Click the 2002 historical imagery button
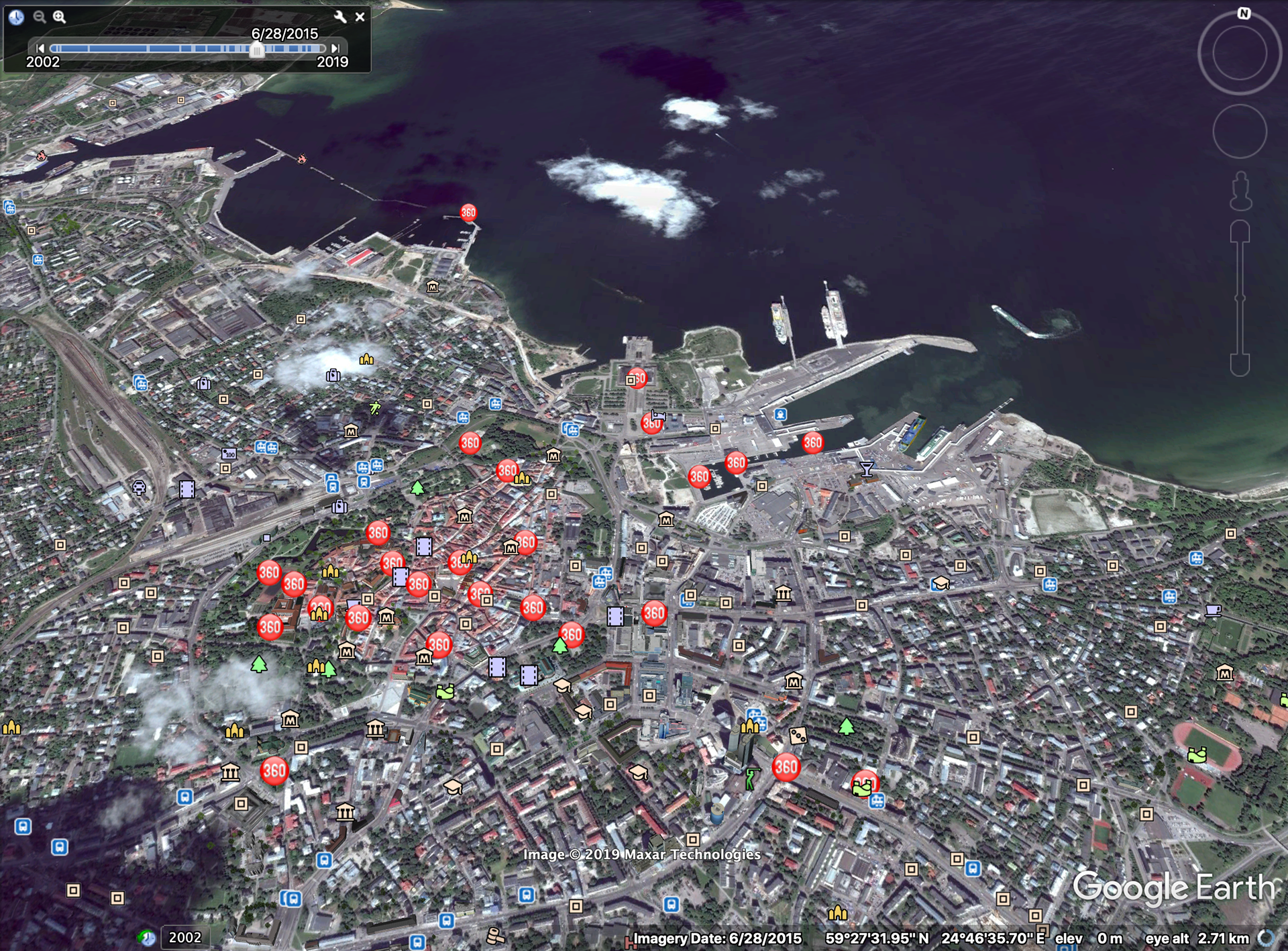Viewport: 1288px width, 951px height. 184,937
